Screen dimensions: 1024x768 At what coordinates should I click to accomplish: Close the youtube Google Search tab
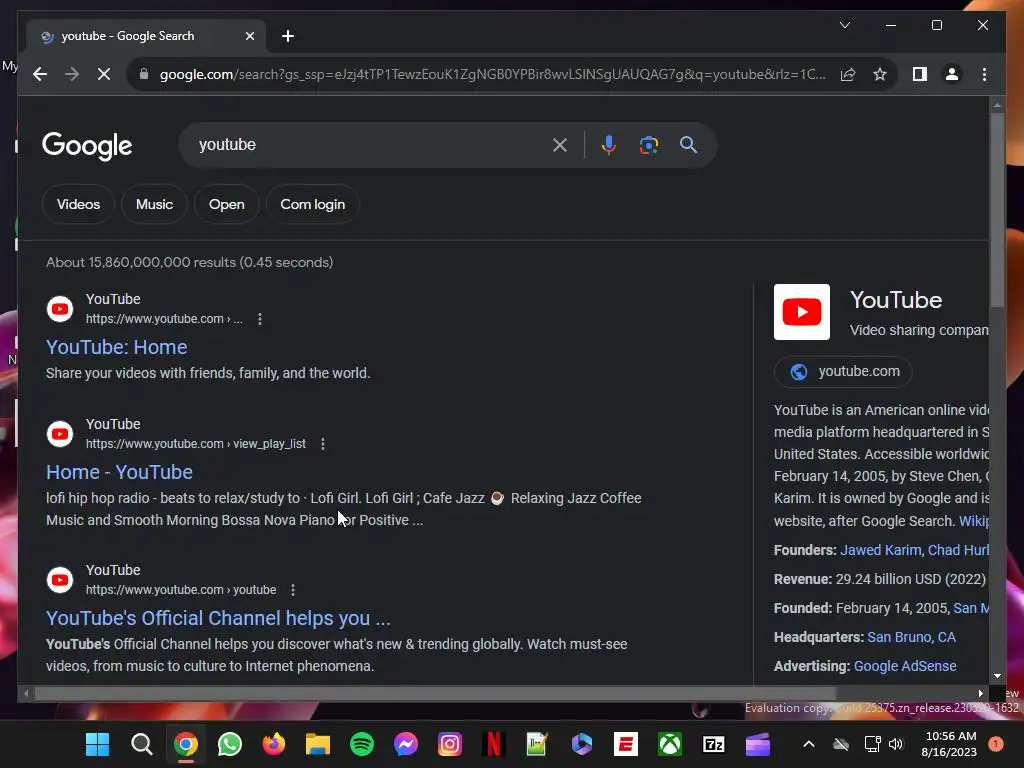tap(249, 37)
